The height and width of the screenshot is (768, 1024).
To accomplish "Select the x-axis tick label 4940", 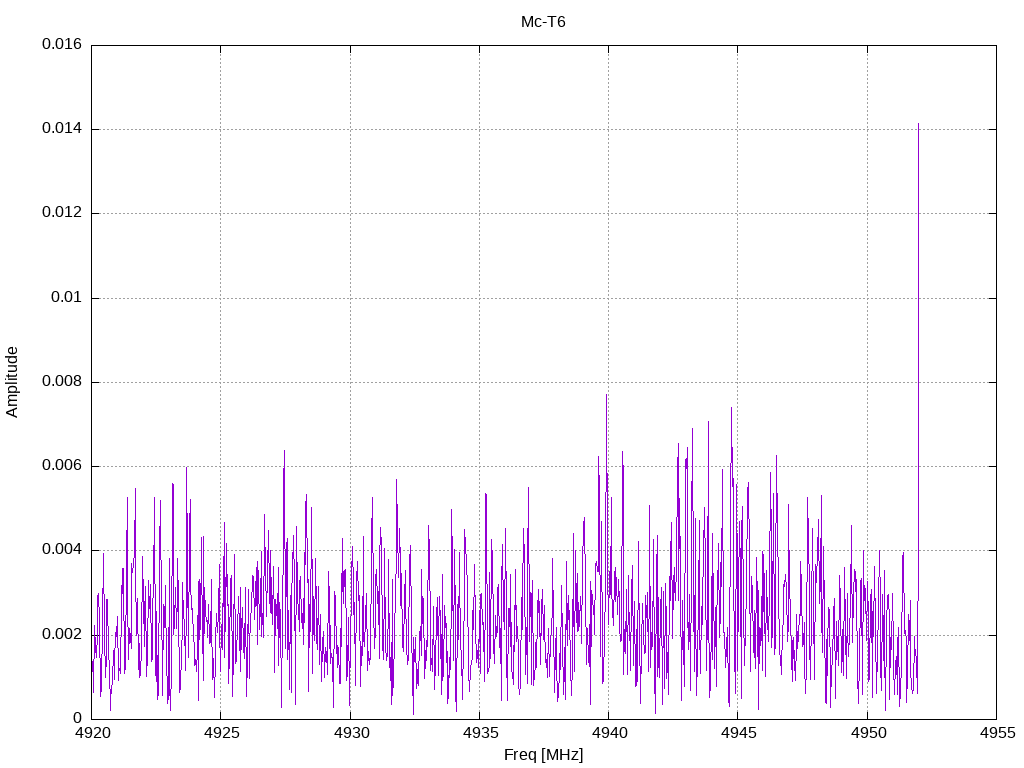I will pos(608,734).
